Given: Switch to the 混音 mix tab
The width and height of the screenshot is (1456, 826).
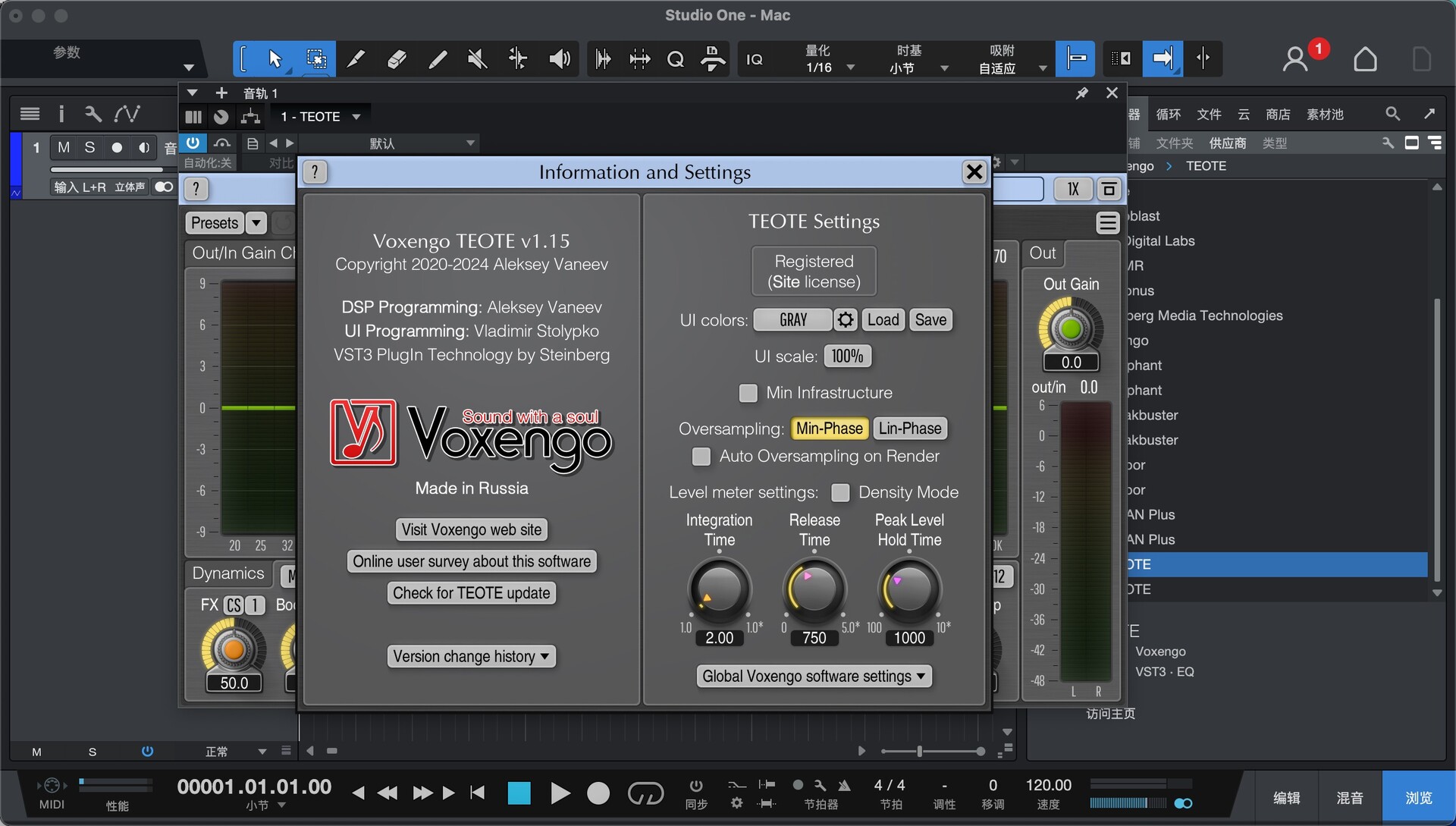Looking at the screenshot, I should [1349, 798].
